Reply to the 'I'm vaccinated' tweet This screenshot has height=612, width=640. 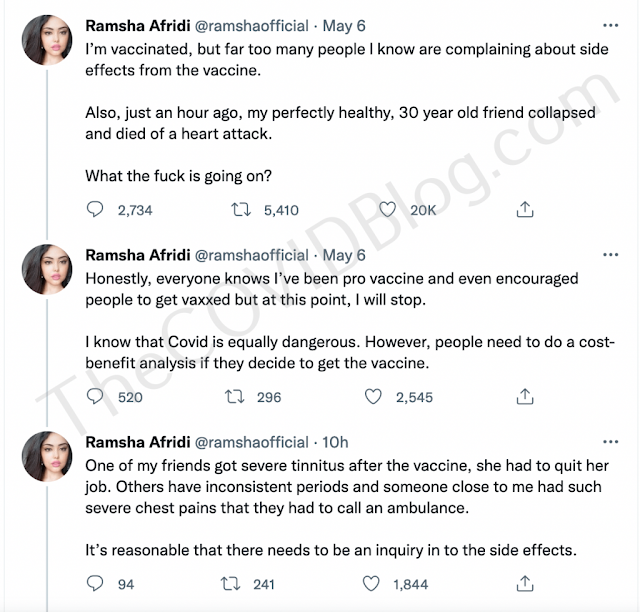pos(95,210)
